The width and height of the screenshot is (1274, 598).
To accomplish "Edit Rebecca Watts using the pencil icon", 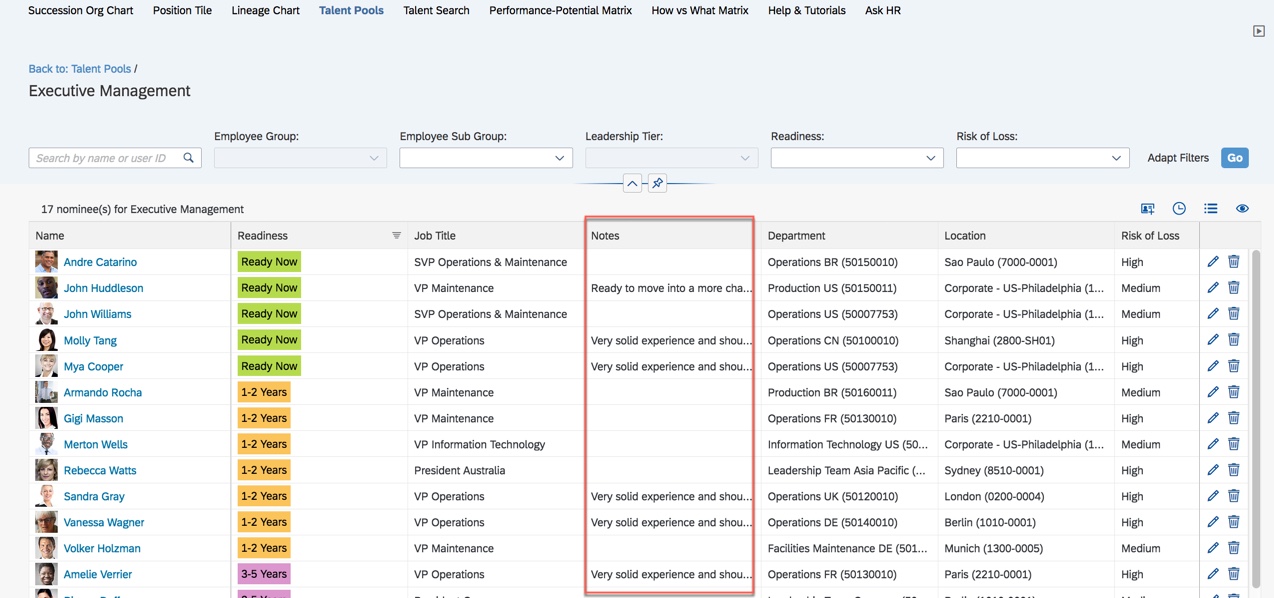I will (x=1212, y=469).
